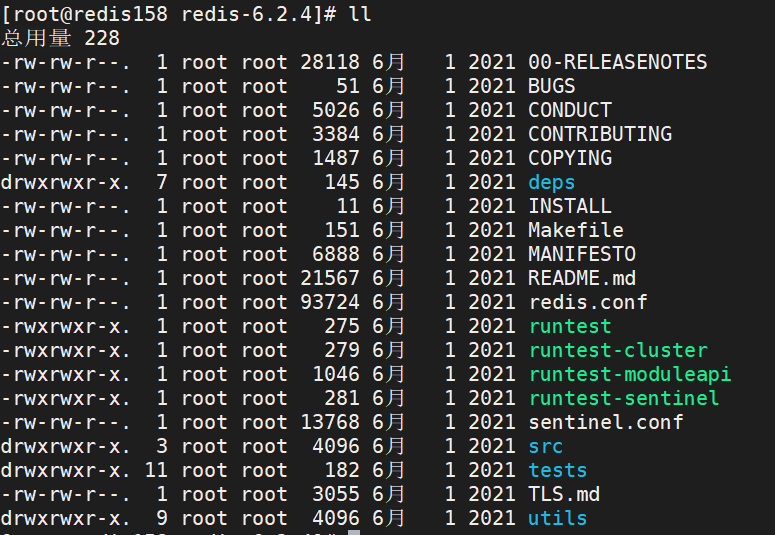Image resolution: width=775 pixels, height=535 pixels.
Task: Select file size 6888 of MANIFESTO
Action: point(336,254)
